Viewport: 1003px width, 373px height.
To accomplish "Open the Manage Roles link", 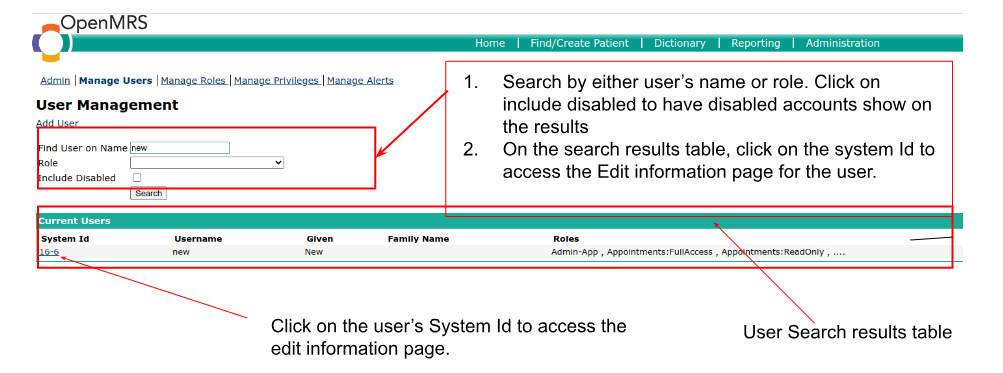I will (x=194, y=81).
